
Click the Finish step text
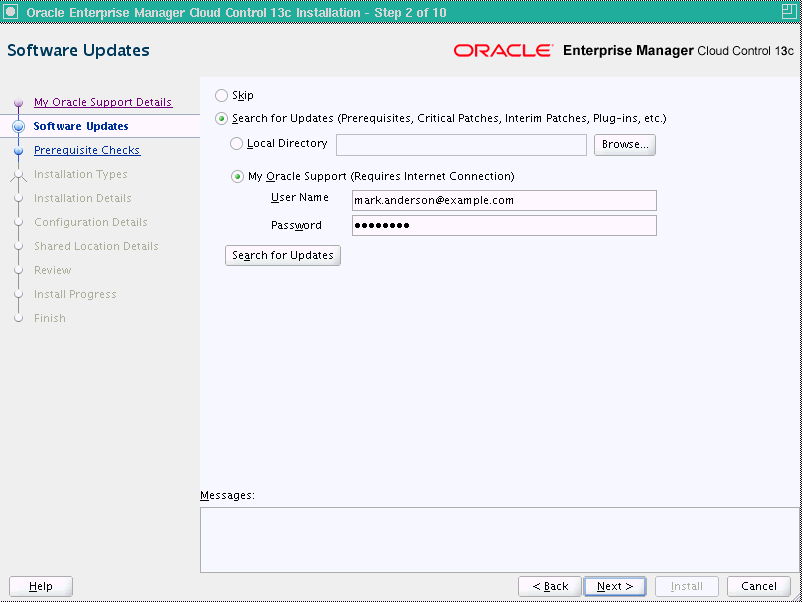point(50,319)
